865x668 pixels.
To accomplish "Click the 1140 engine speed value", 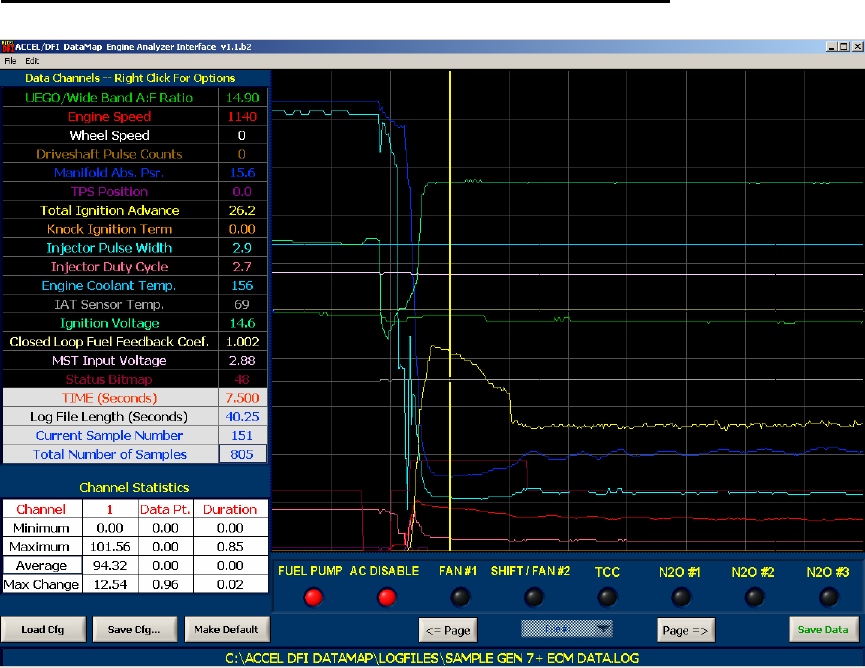I will click(x=243, y=116).
